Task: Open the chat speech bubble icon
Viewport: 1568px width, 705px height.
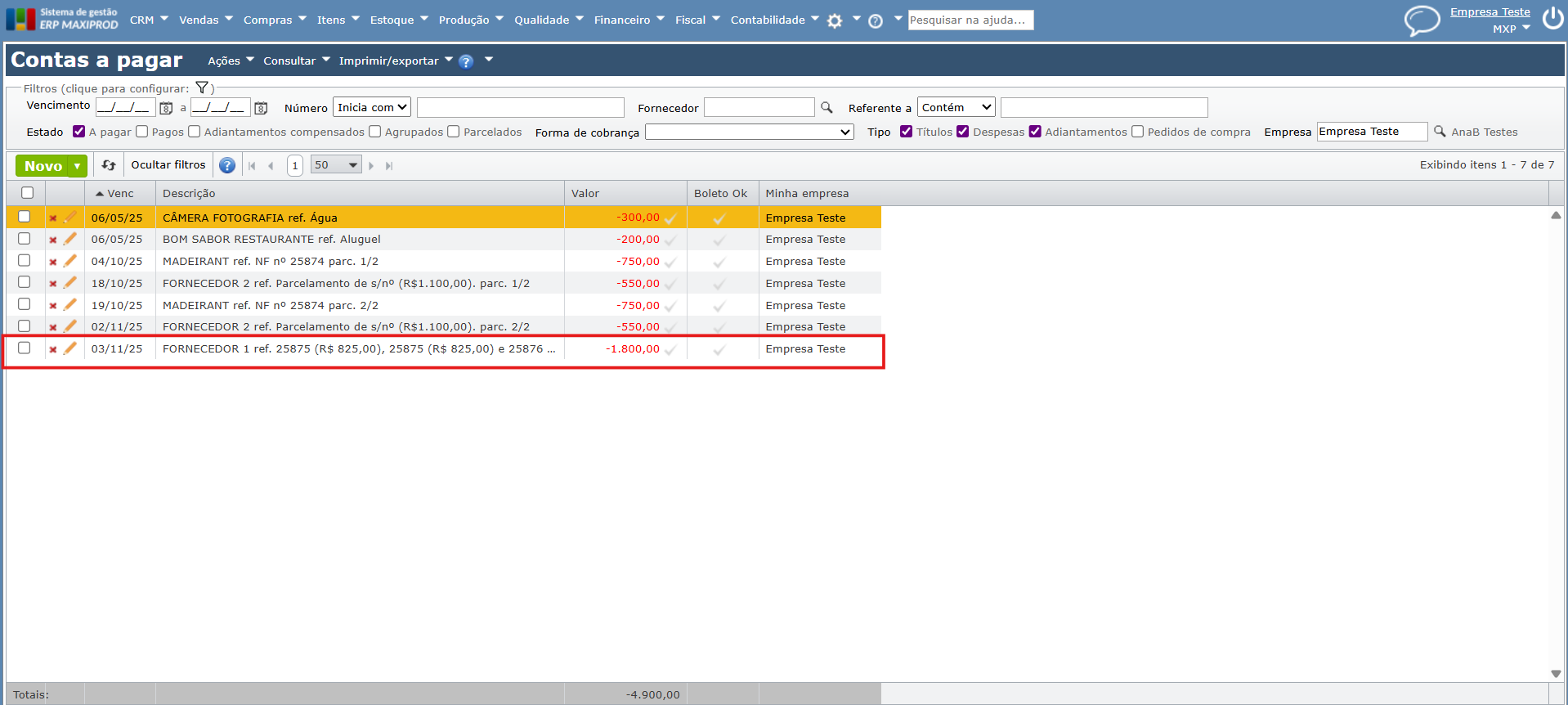Action: [1422, 20]
